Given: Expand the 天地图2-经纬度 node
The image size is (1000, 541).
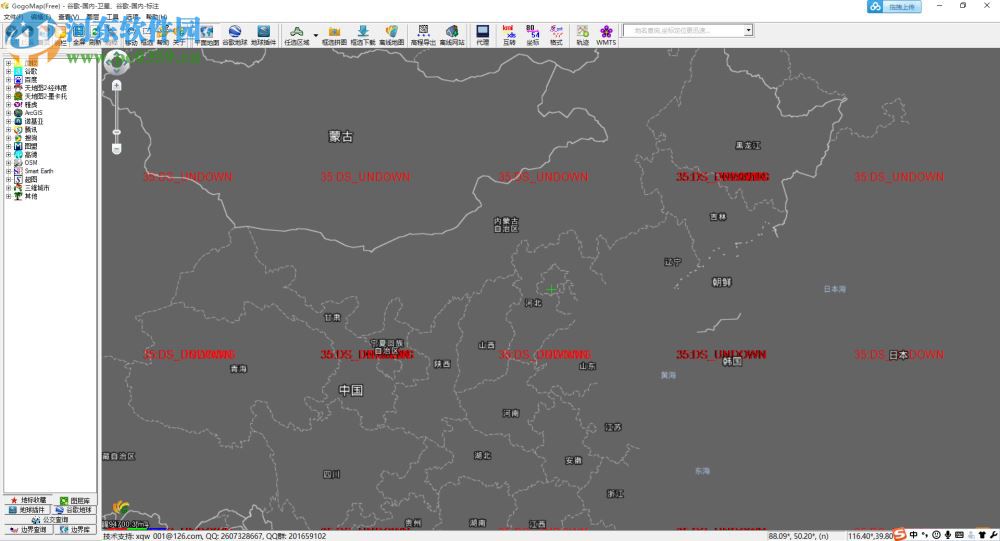Looking at the screenshot, I should [8, 87].
